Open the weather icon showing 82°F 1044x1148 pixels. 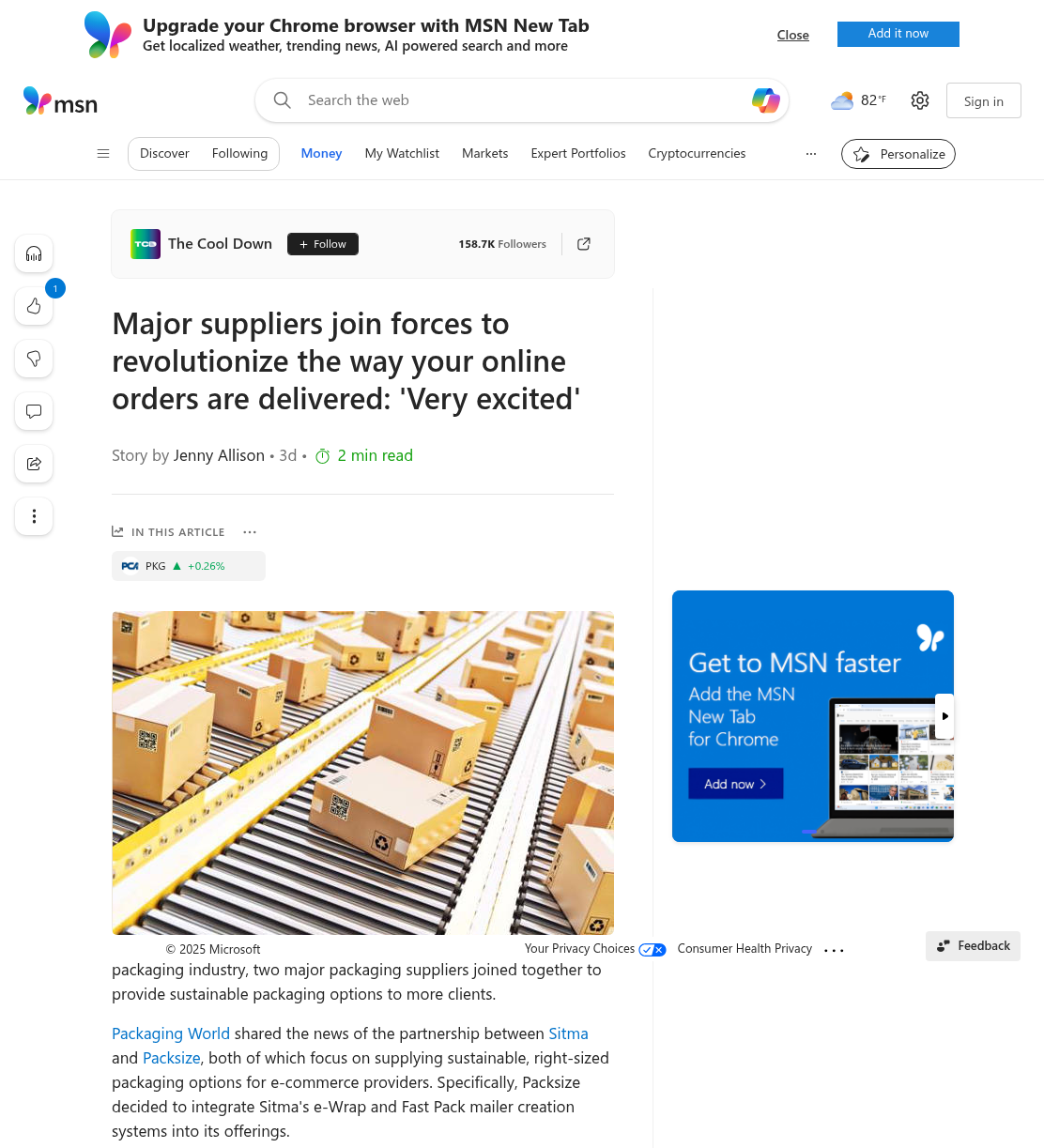(x=842, y=100)
